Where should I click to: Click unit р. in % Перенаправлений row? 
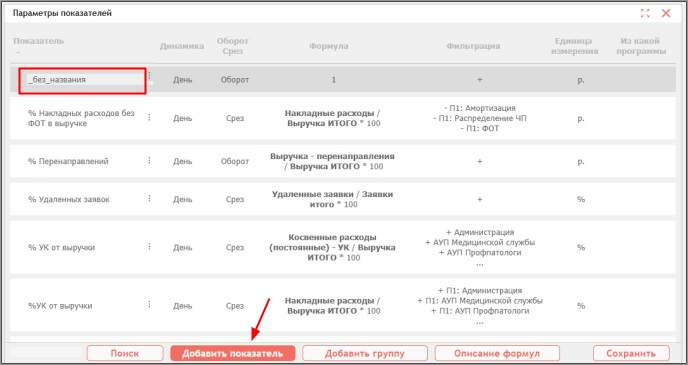pyautogui.click(x=581, y=161)
